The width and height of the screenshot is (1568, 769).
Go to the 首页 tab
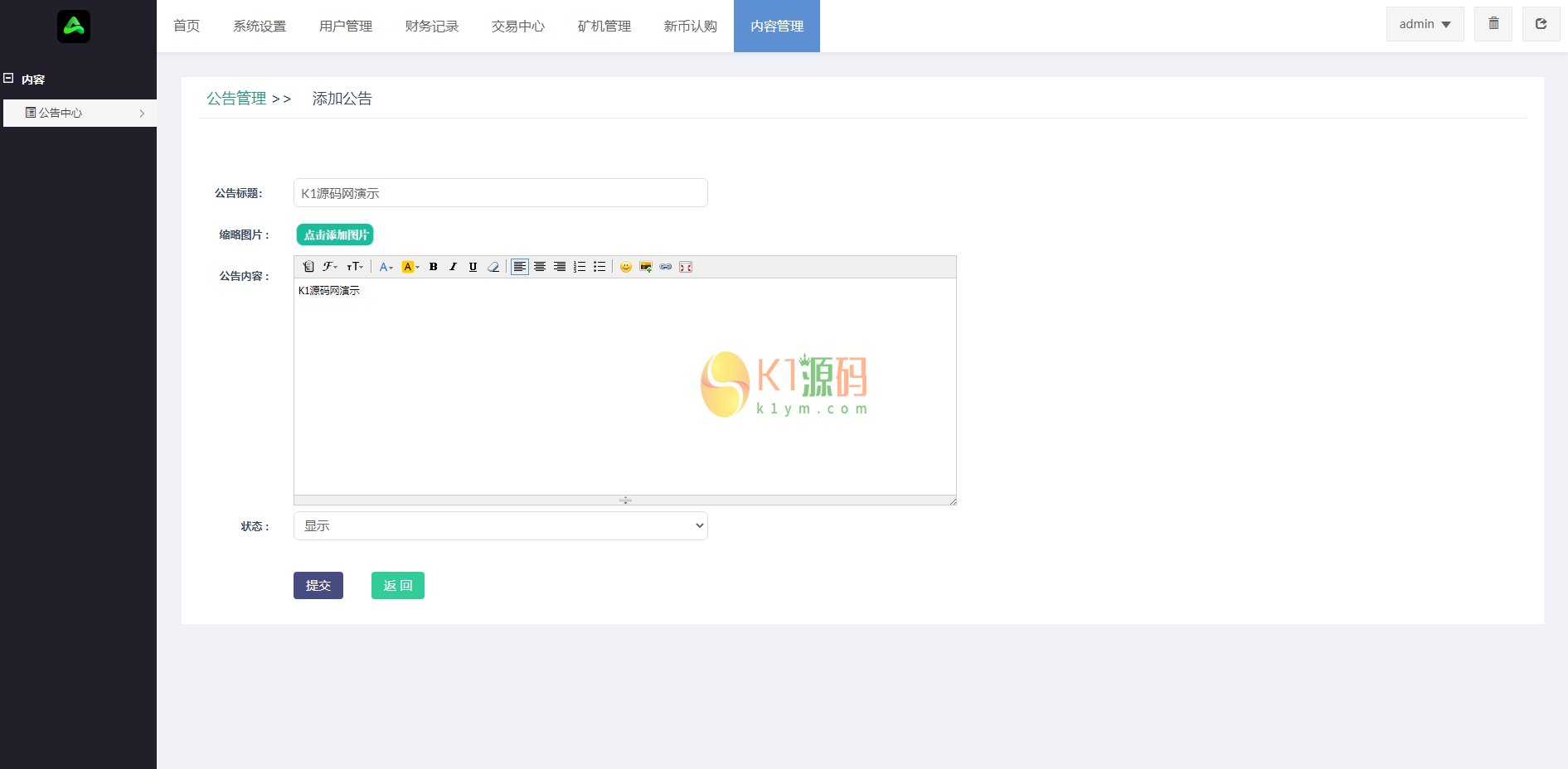(187, 27)
